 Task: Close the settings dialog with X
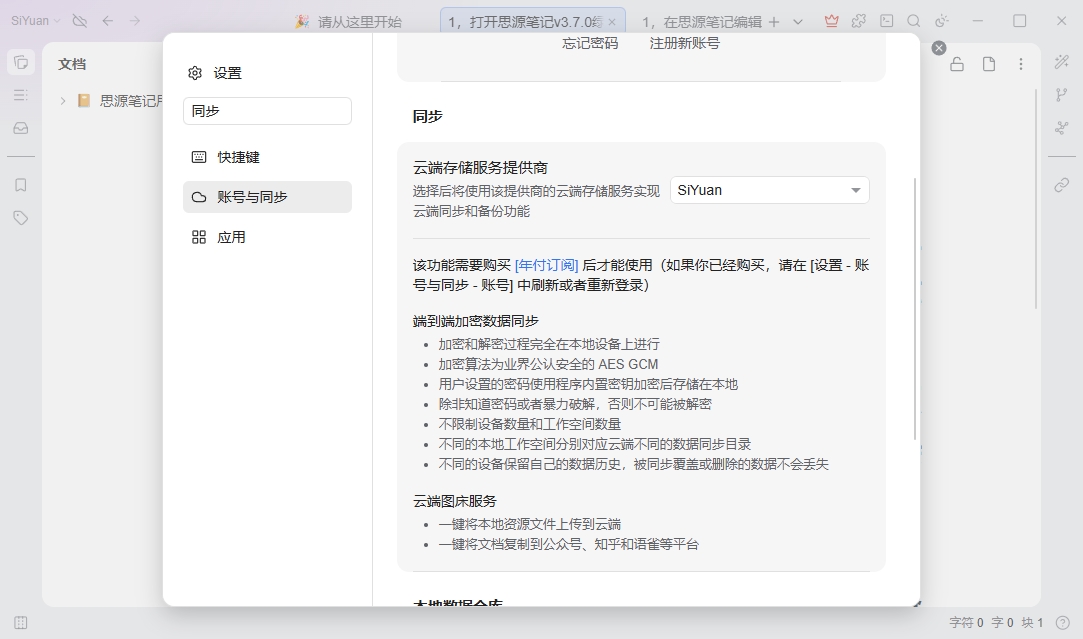coord(939,48)
